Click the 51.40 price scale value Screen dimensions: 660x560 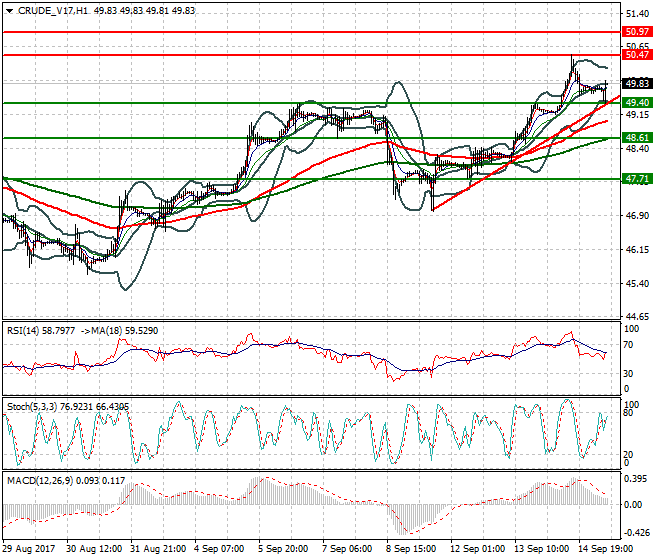tap(637, 14)
